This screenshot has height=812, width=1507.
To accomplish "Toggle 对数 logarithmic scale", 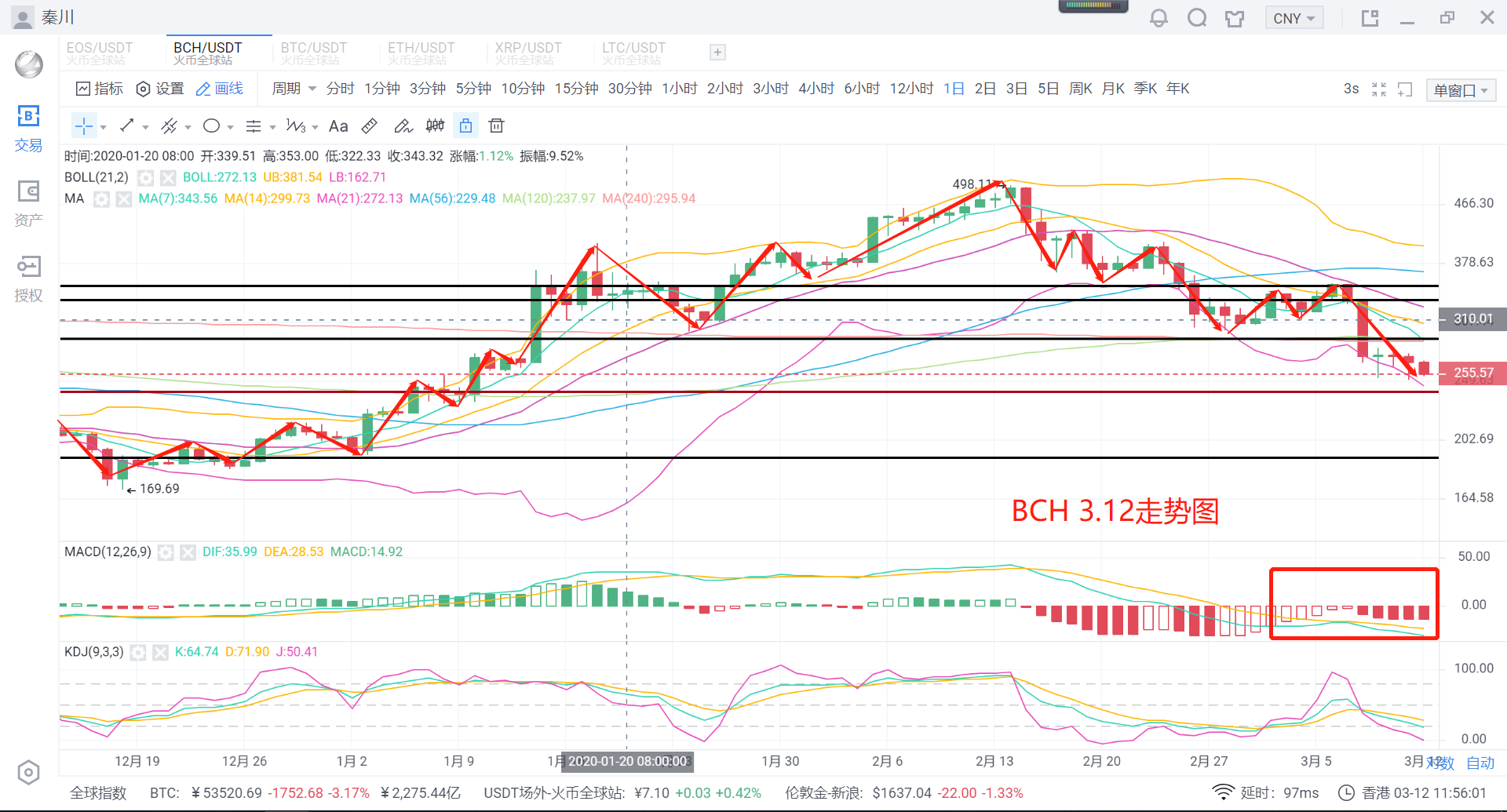I will pos(1443,763).
